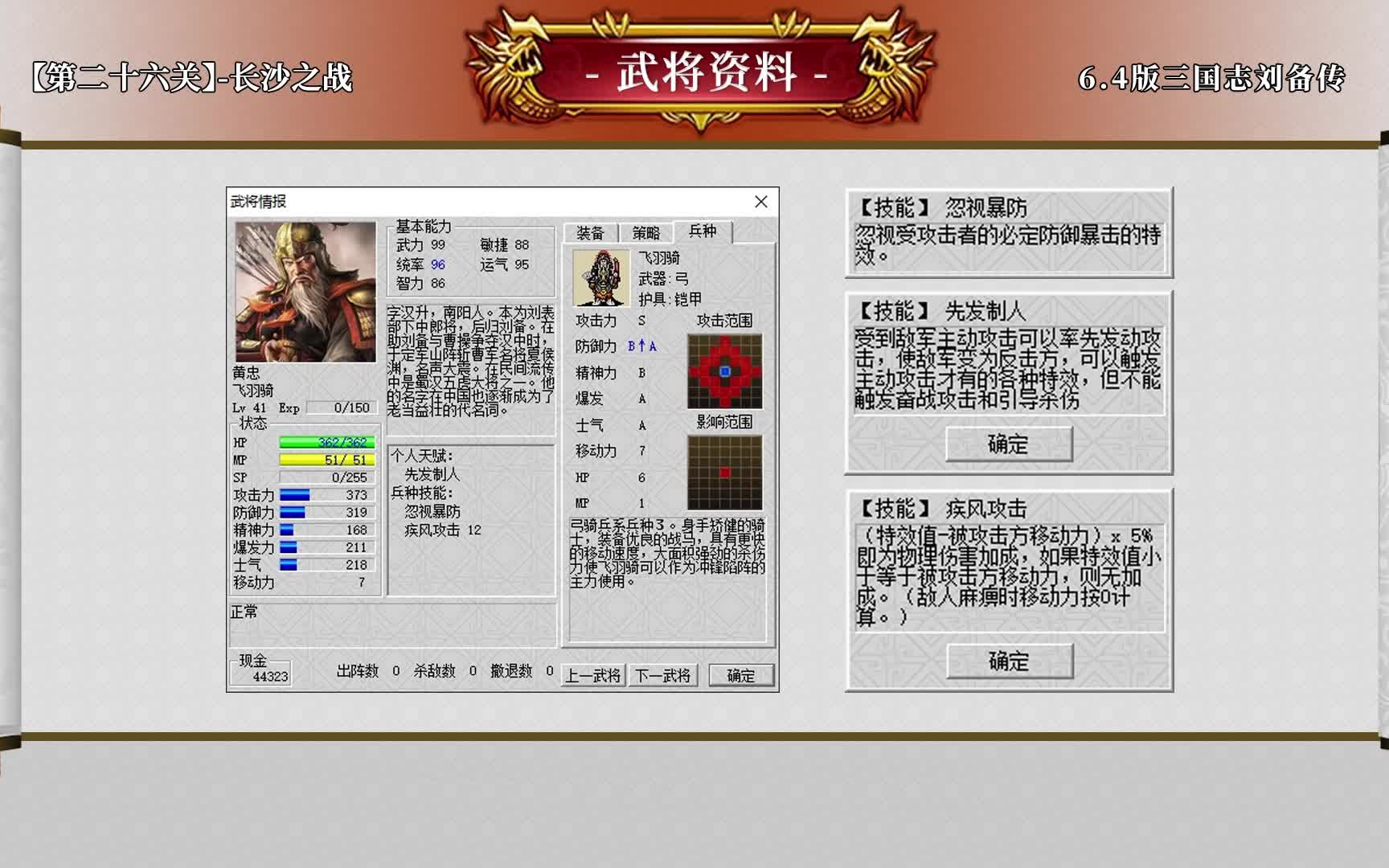Click 确定 in the 疾风攻击 skill panel
This screenshot has width=1389, height=868.
click(1009, 661)
